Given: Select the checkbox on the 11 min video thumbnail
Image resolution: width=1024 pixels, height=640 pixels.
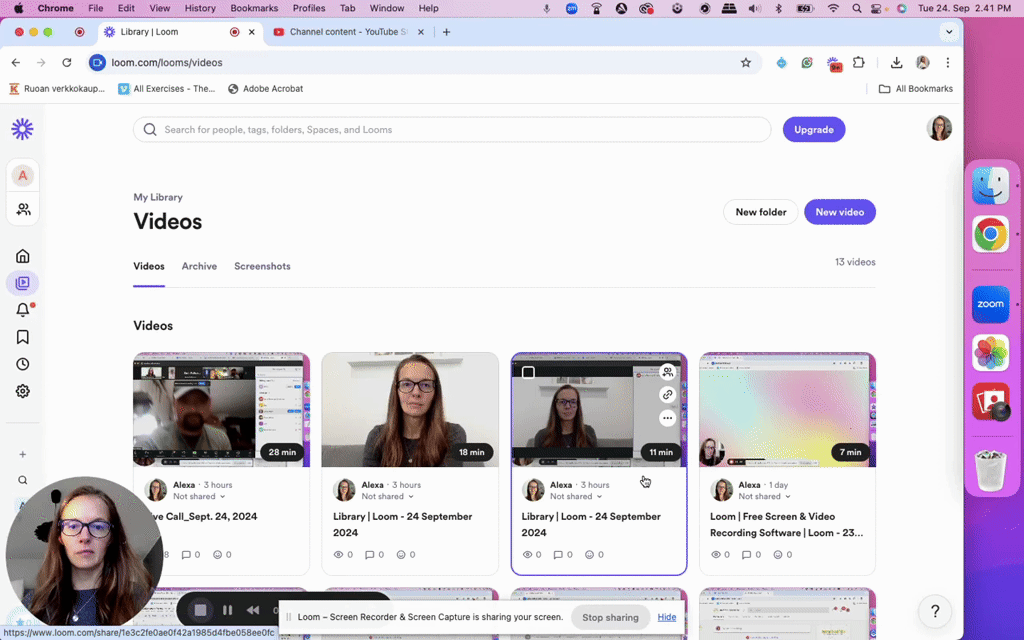Looking at the screenshot, I should [528, 372].
